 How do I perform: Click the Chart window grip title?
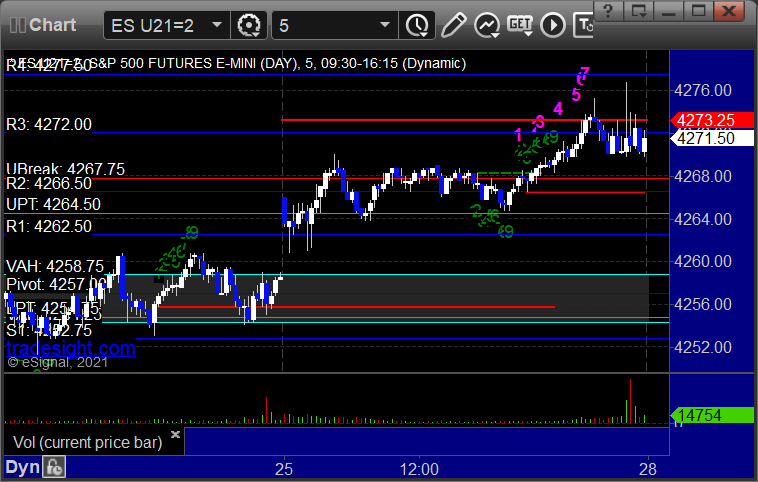point(43,25)
